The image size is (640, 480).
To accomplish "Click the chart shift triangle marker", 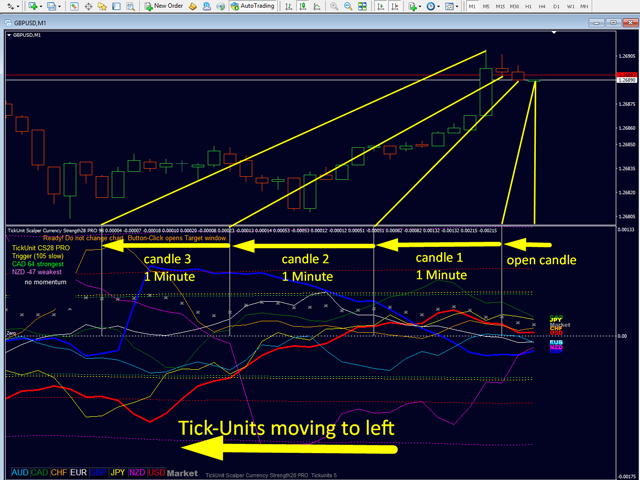I will 554,32.
